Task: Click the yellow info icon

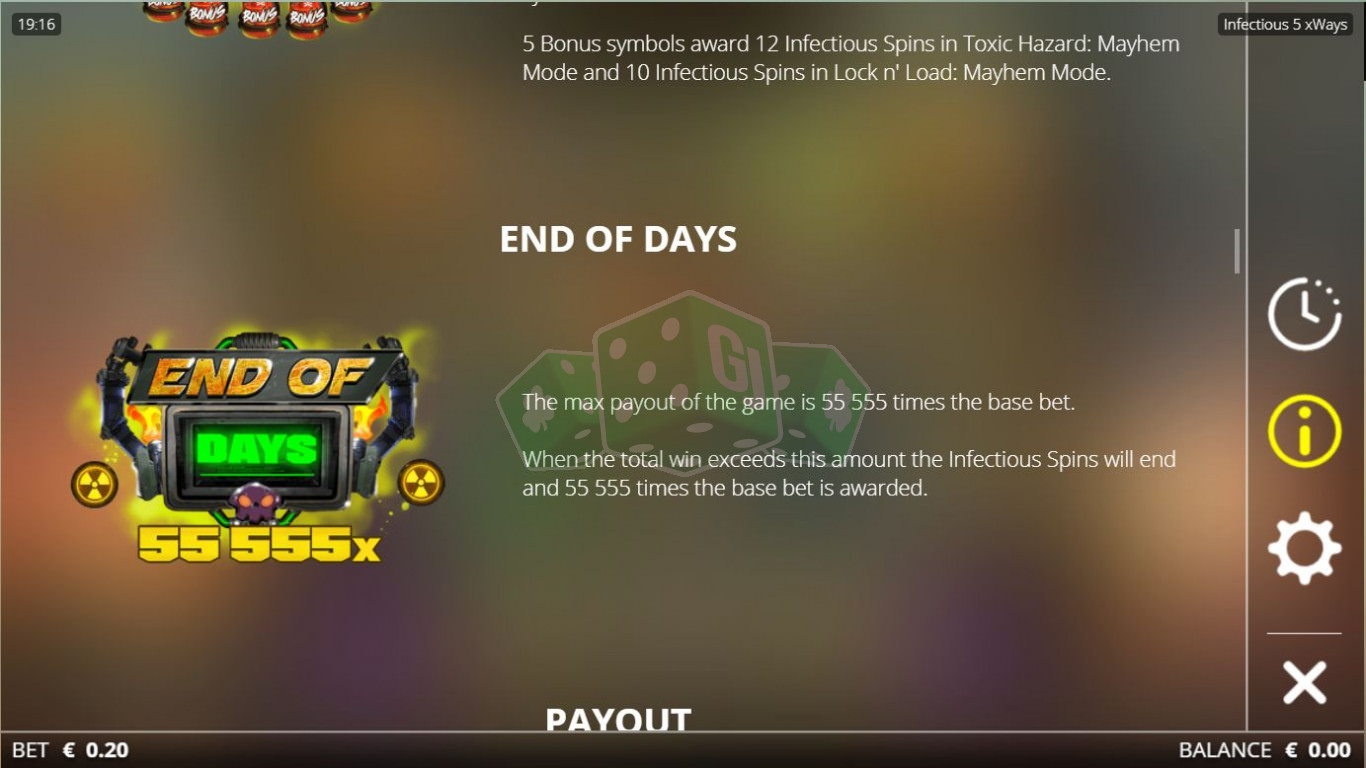Action: (1305, 431)
